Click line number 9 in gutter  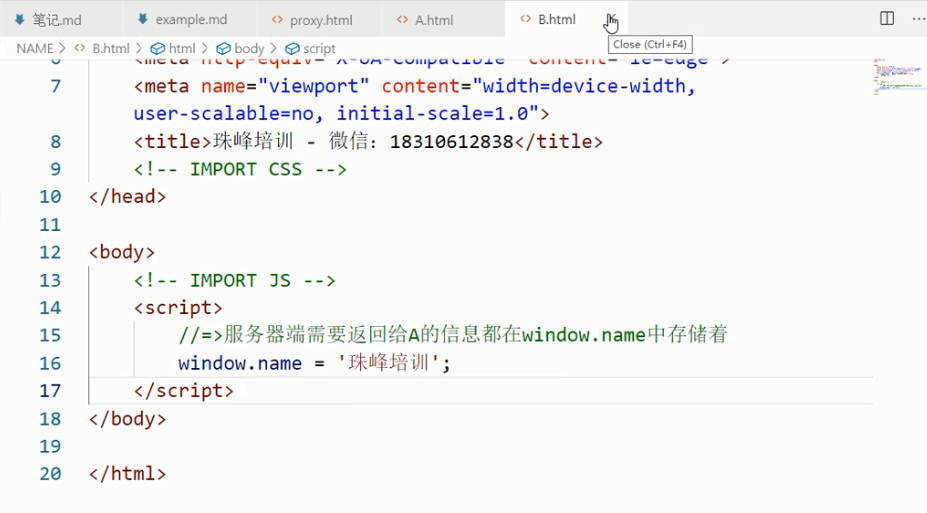[56, 170]
